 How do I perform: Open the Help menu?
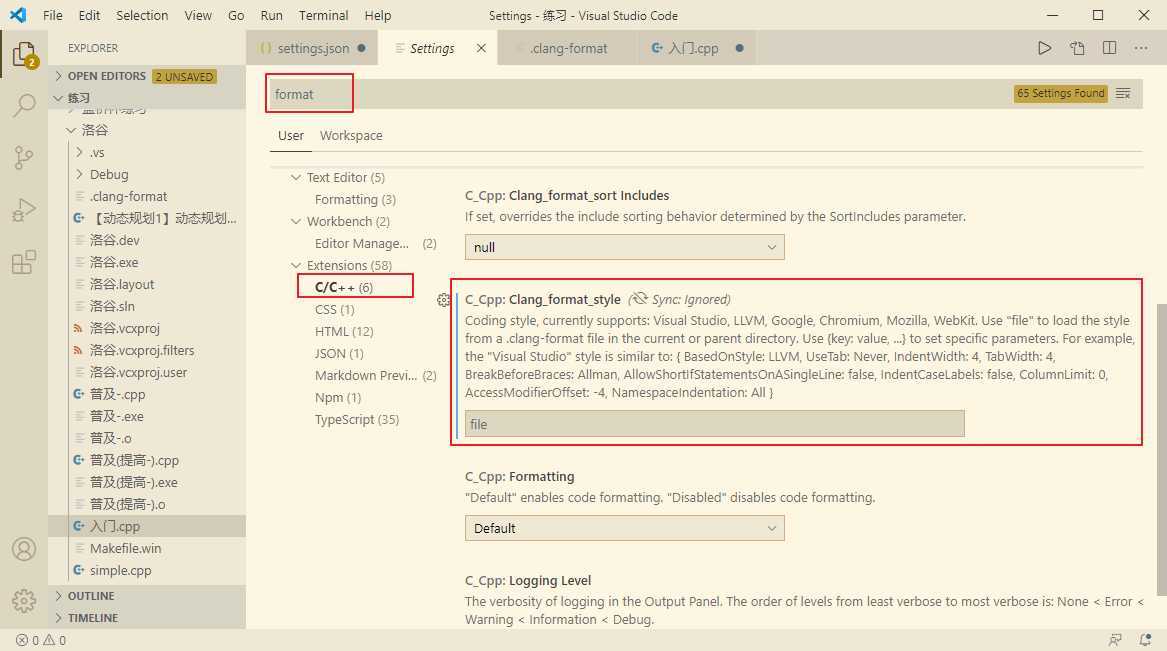[377, 15]
